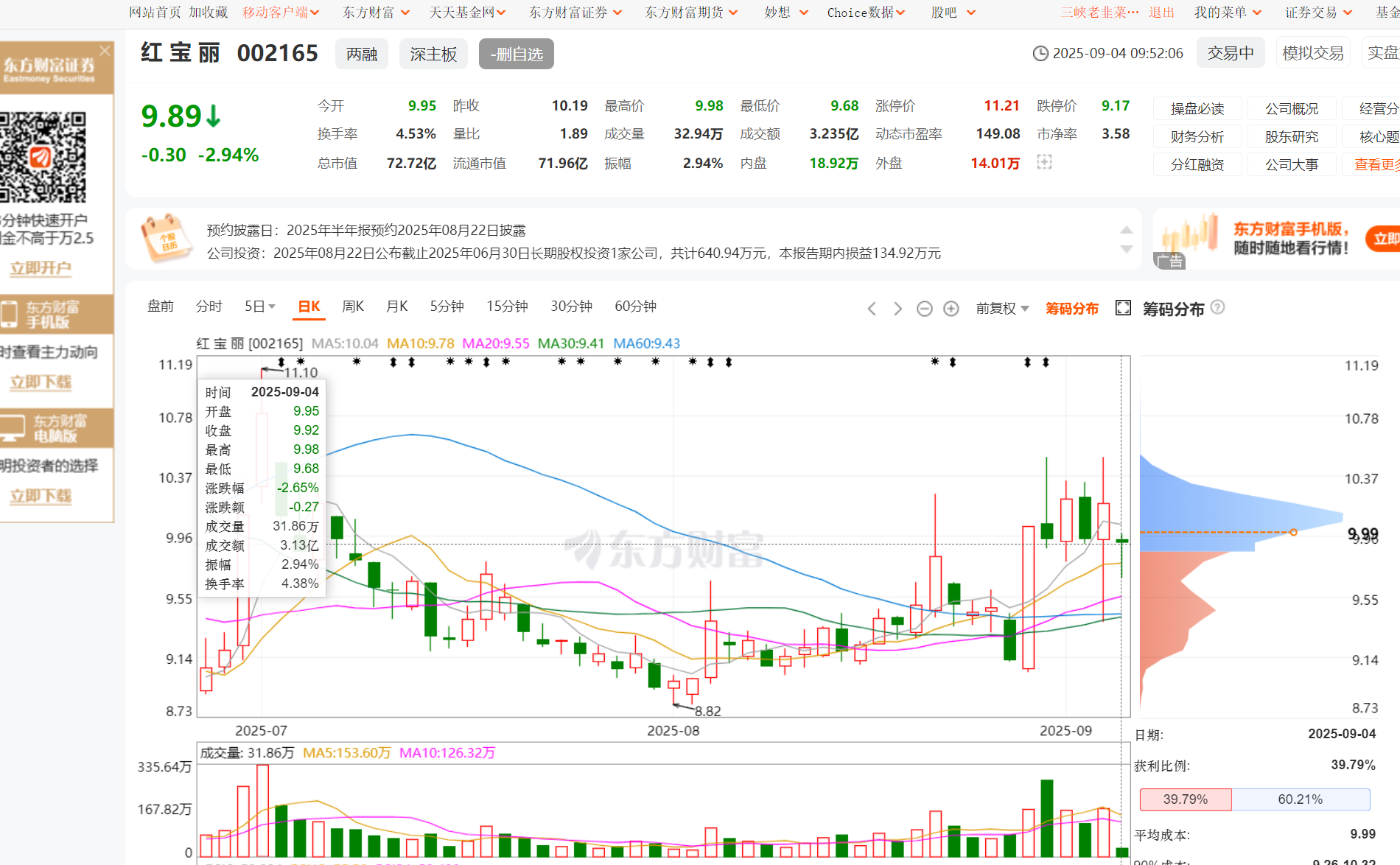Click the 退出 logout link
Viewport: 1400px width, 865px height.
click(1161, 13)
